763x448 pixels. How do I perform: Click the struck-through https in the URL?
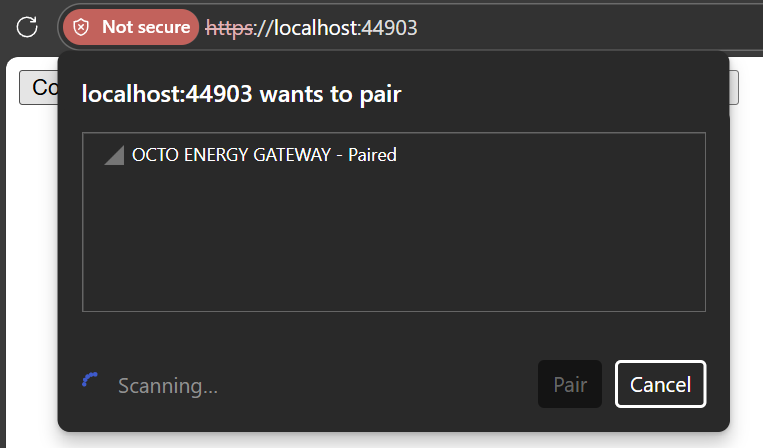[229, 28]
